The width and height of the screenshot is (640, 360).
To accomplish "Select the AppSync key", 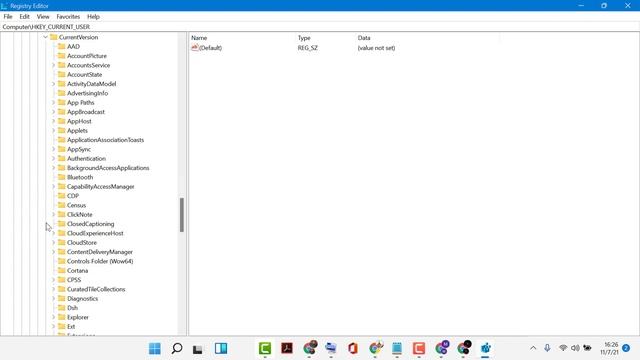I will (79, 149).
